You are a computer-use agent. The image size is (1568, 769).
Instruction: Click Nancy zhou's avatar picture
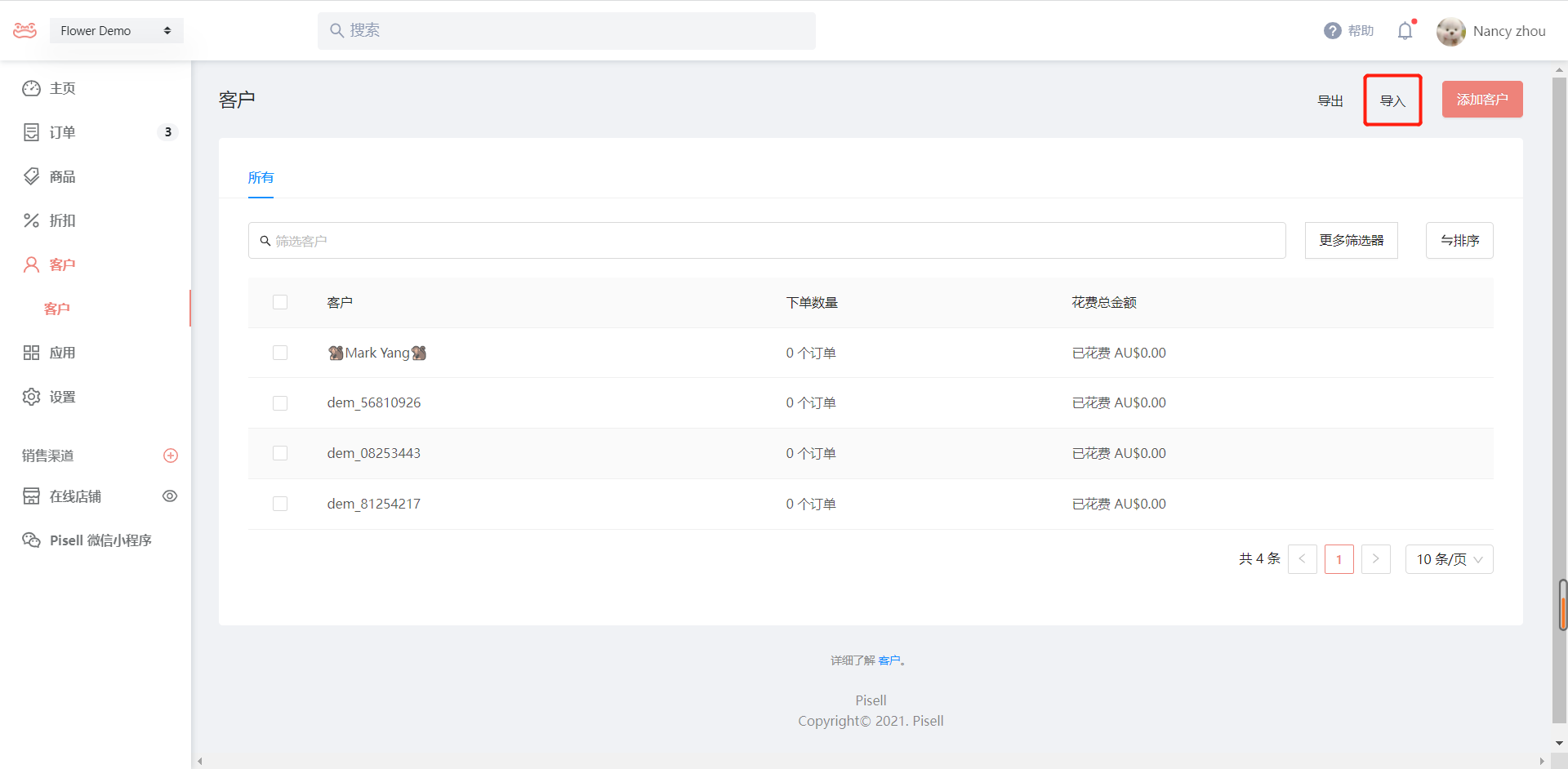[x=1451, y=31]
